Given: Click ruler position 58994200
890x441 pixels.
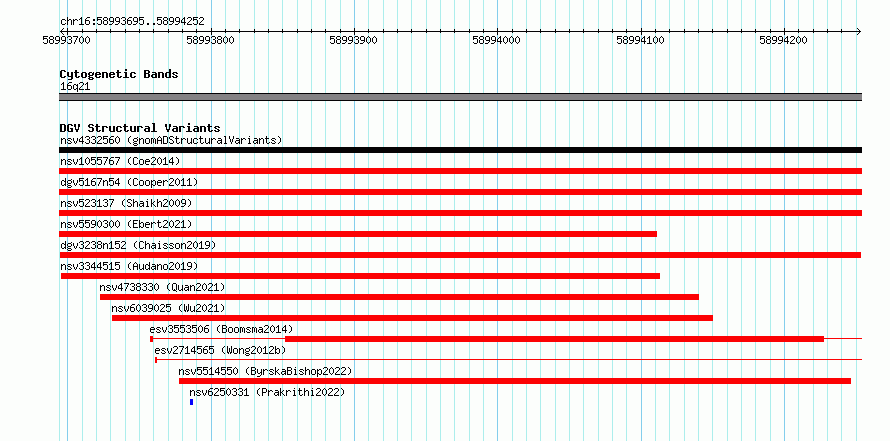Looking at the screenshot, I should coord(783,40).
